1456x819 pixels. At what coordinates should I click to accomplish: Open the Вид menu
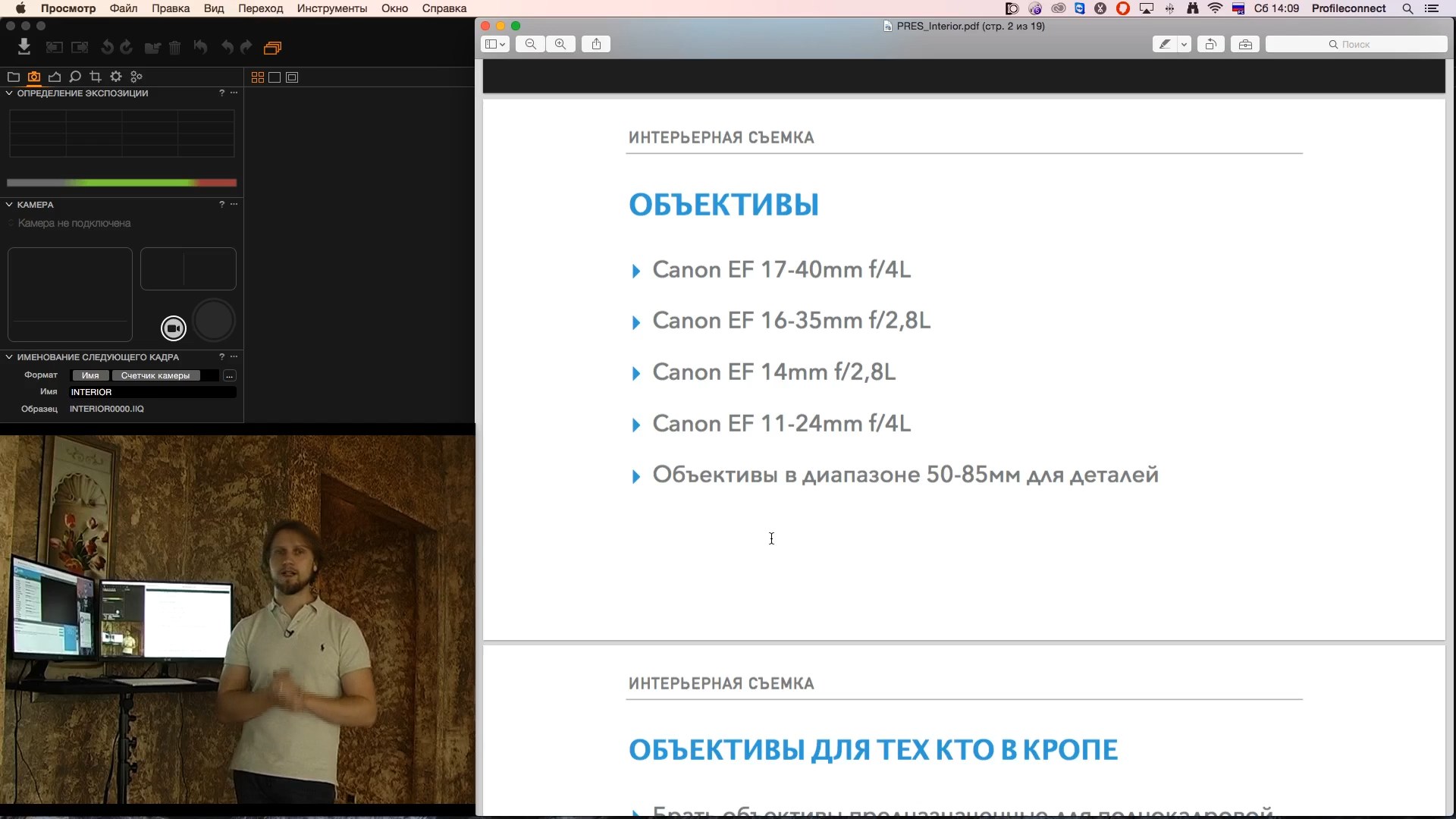point(214,8)
